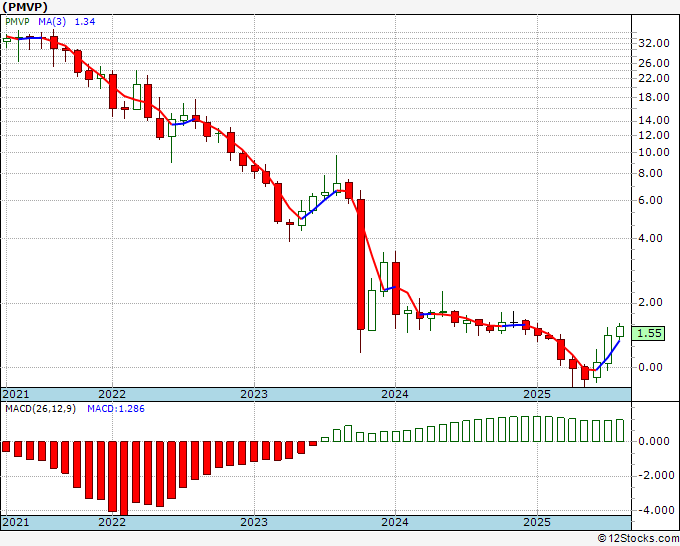Click the 10.00 price axis label
Image resolution: width=680 pixels, height=546 pixels.
click(x=654, y=152)
